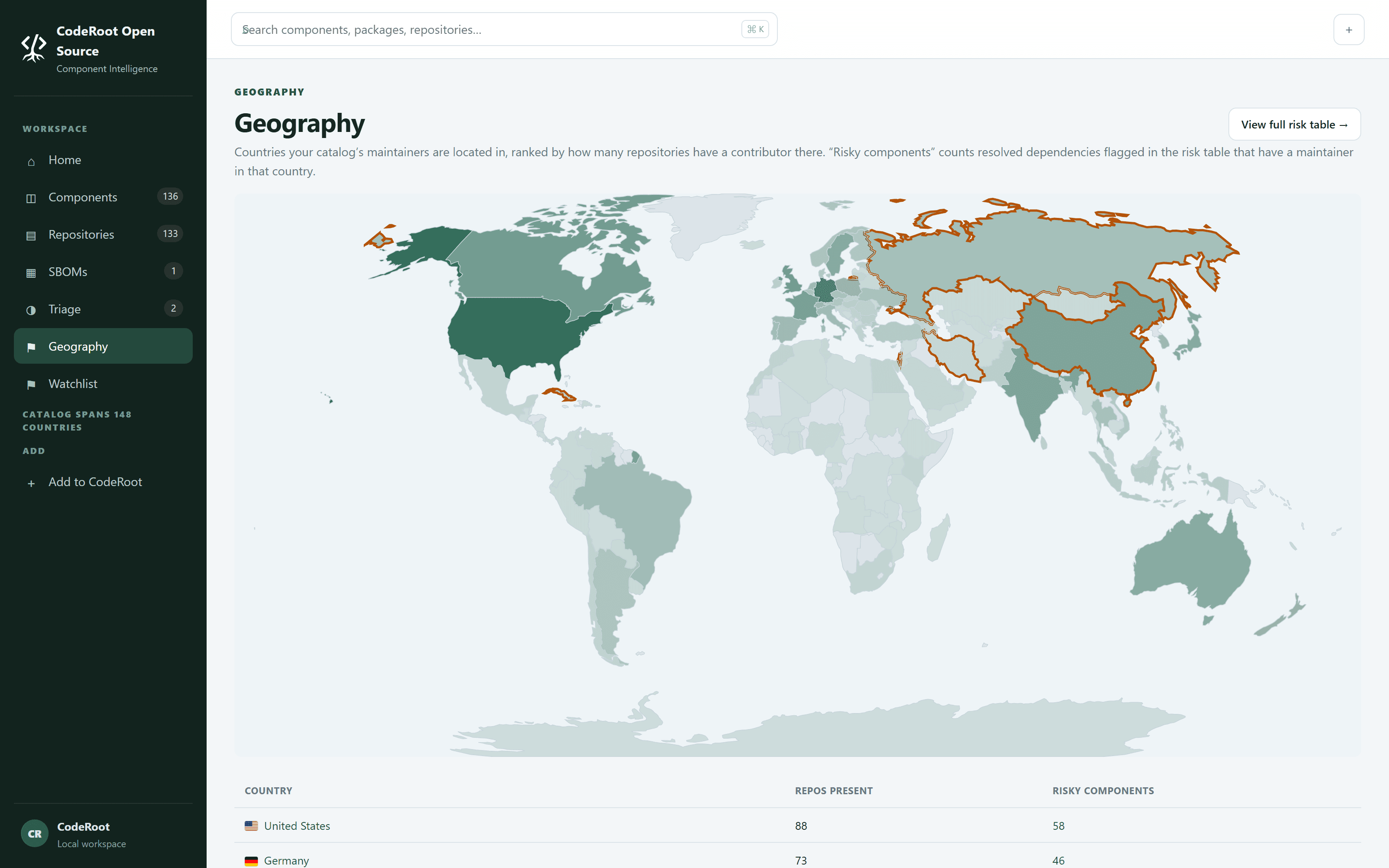1389x868 pixels.
Task: Click the 136 badge next to Components
Action: coord(171,196)
